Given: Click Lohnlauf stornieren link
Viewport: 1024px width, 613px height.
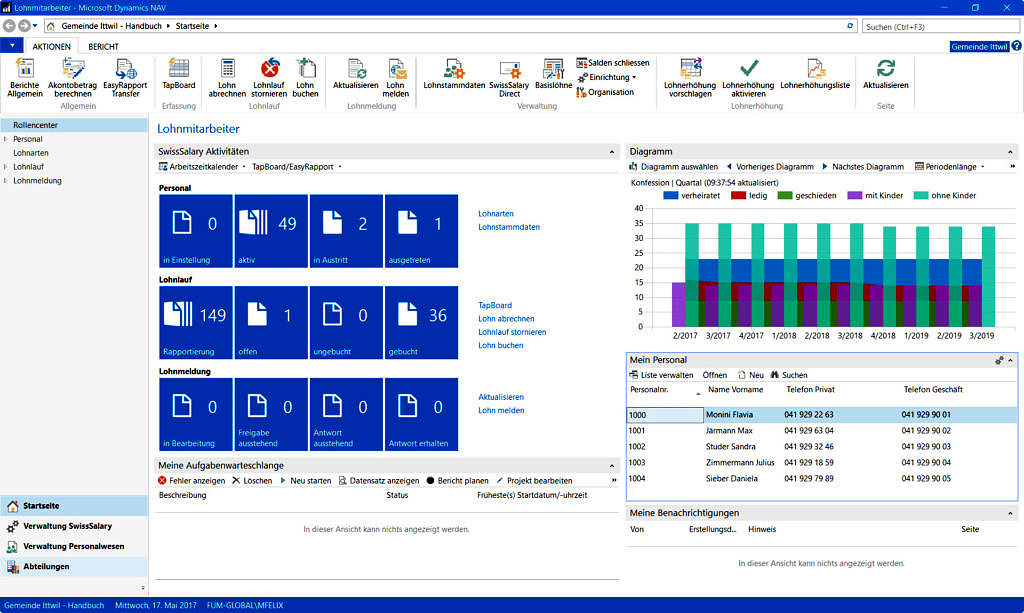Looking at the screenshot, I should (x=512, y=332).
